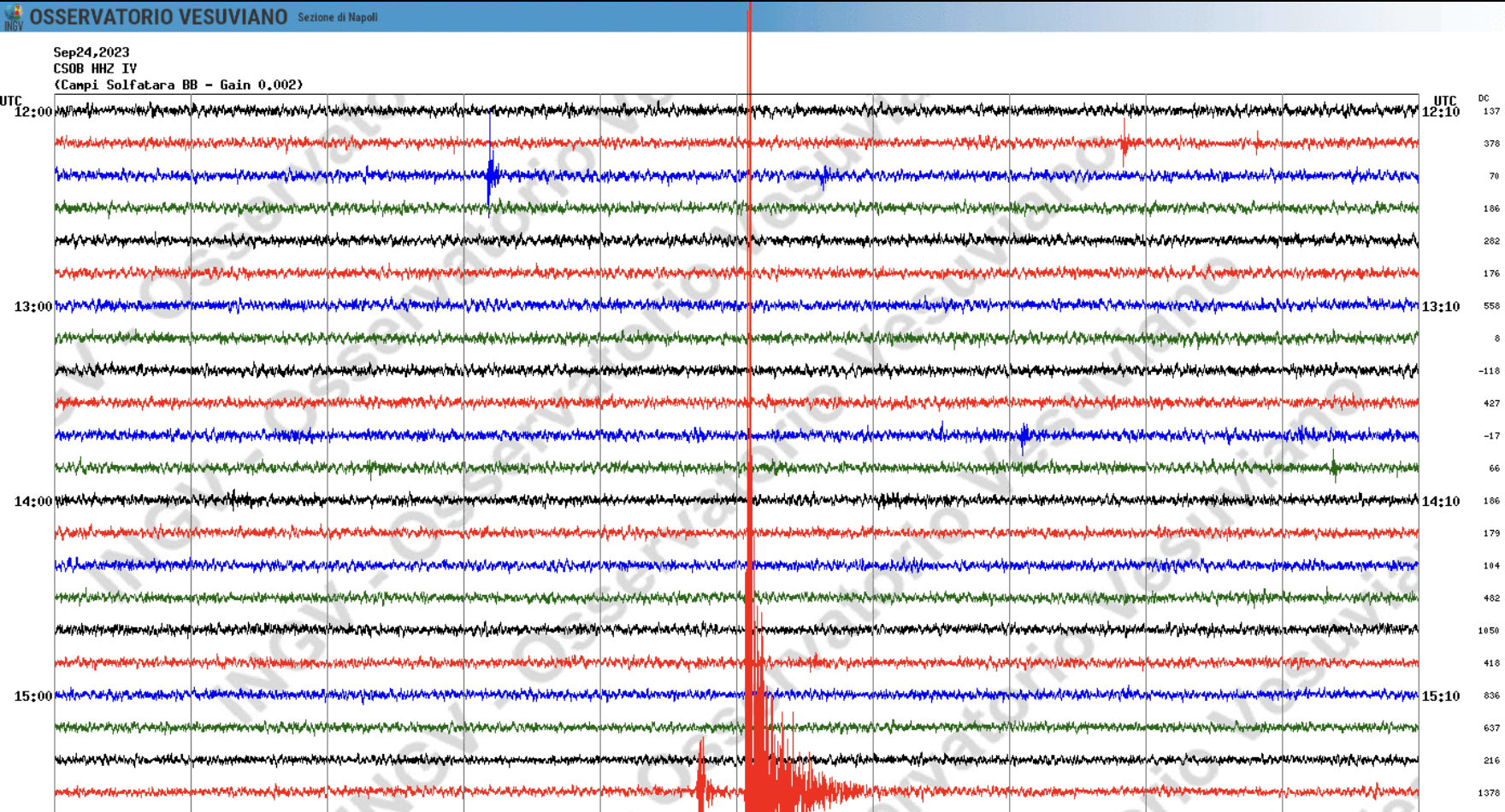Click the DC value 482
The image size is (1505, 812).
1491,598
